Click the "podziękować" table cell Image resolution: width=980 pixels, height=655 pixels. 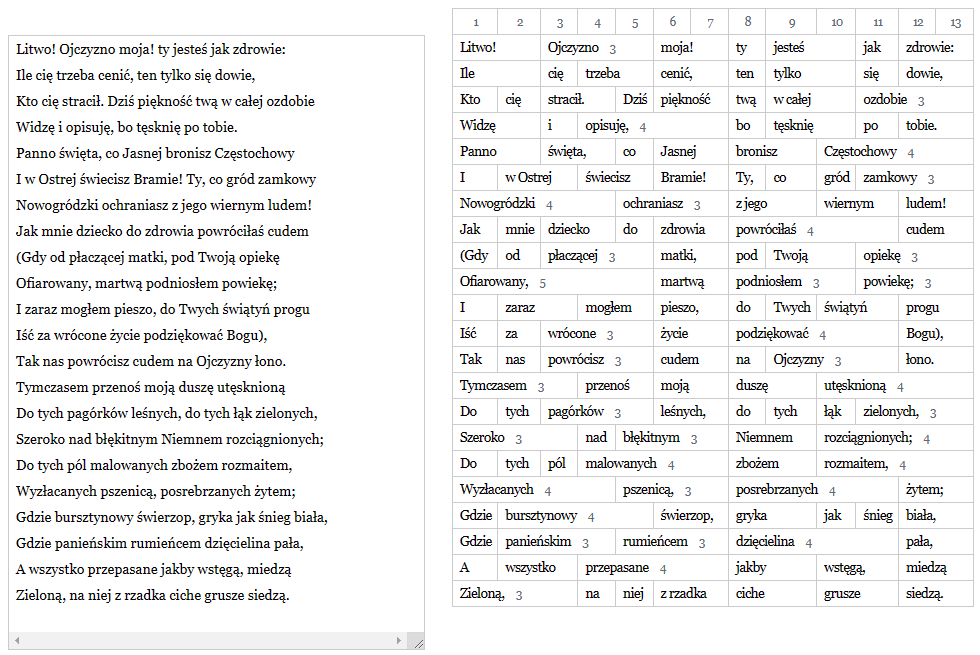tap(814, 334)
